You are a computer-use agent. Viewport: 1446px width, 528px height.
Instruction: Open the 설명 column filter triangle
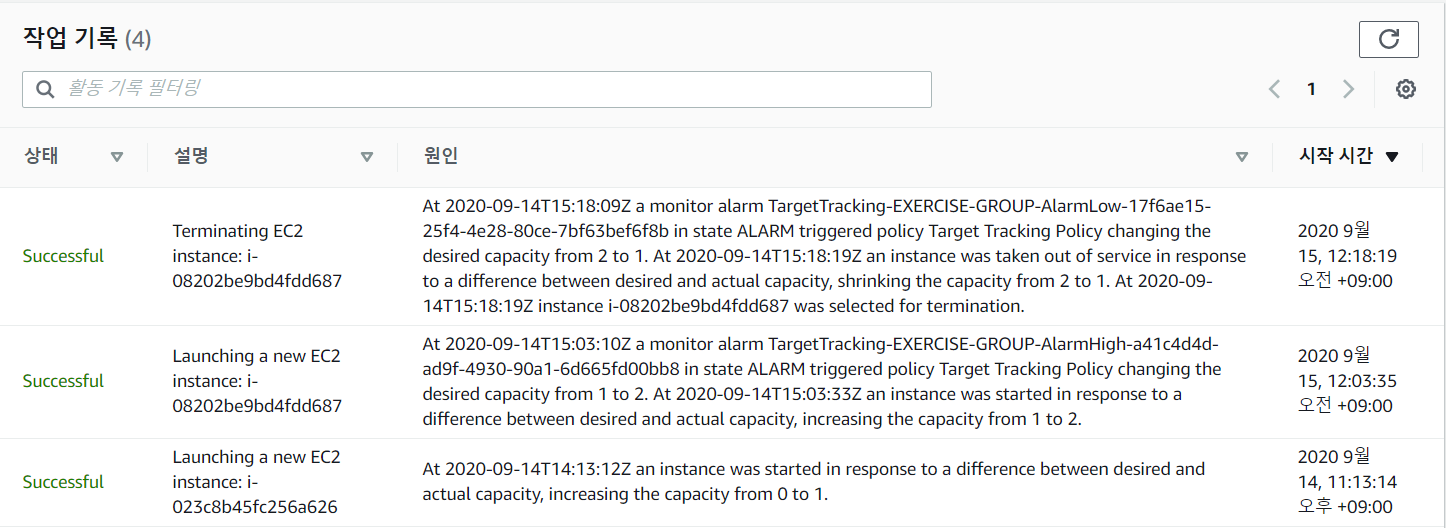367,157
